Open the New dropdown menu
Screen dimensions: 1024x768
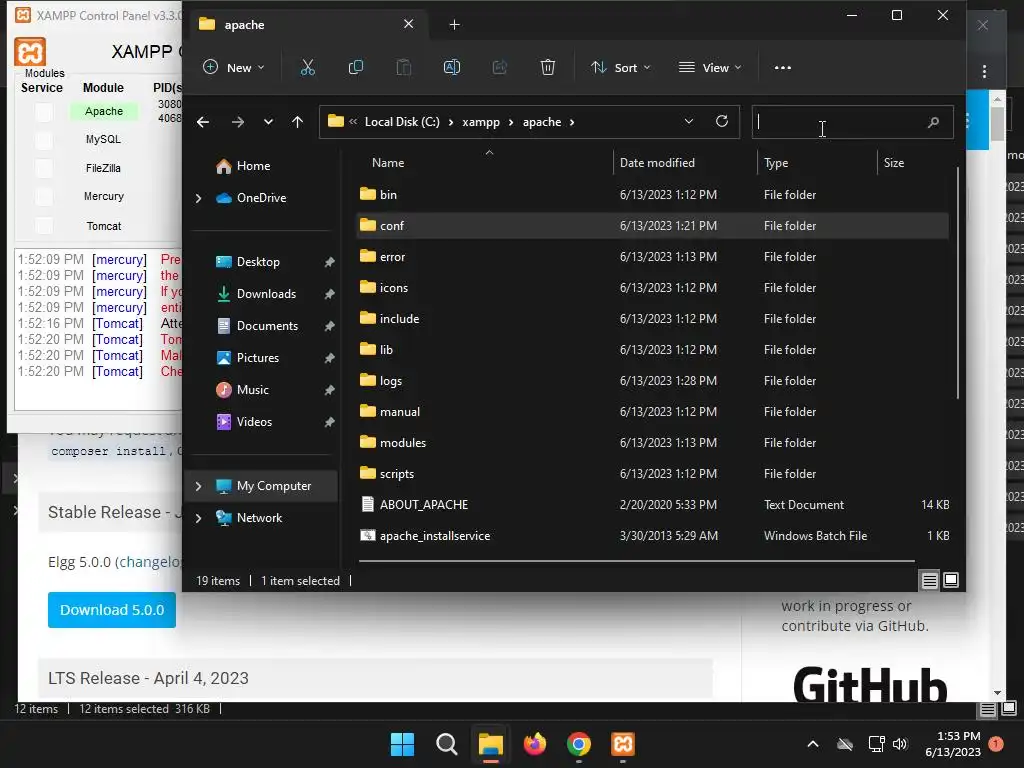coord(234,67)
